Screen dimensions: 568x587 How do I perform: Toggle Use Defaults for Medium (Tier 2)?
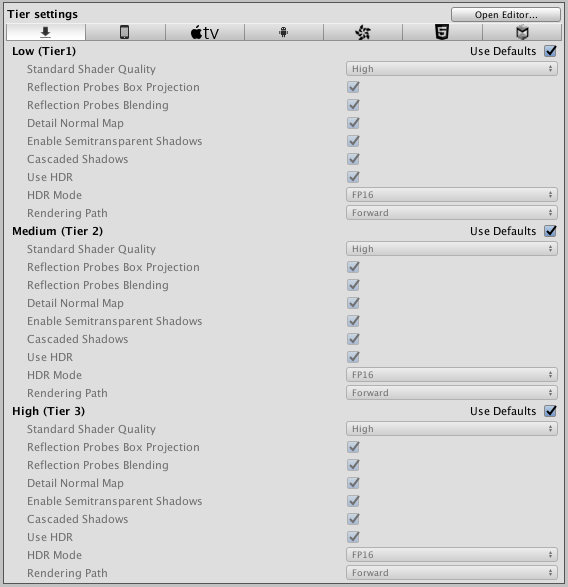(550, 231)
